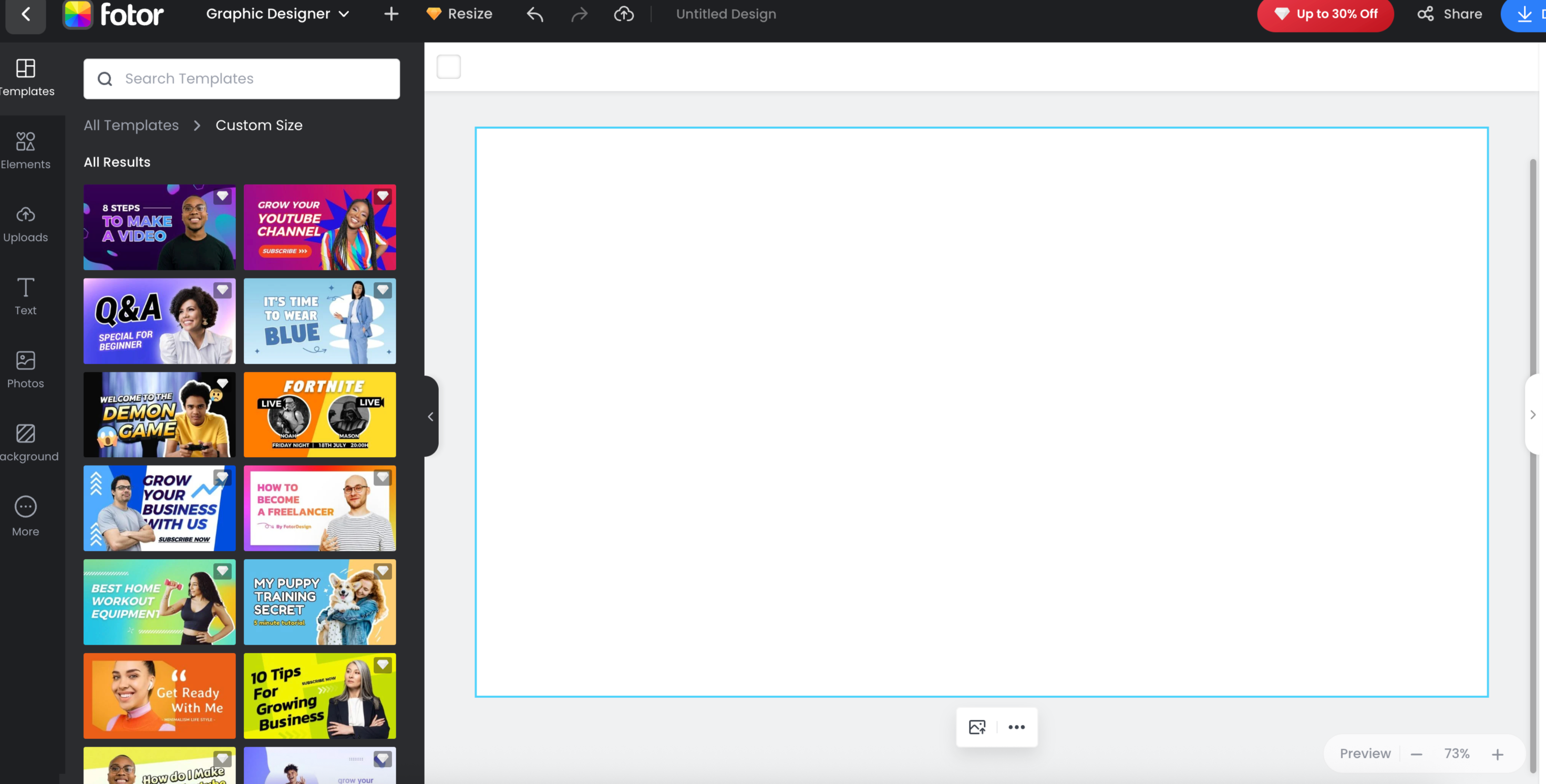
Task: Click the 73% zoom level
Action: coord(1457,754)
